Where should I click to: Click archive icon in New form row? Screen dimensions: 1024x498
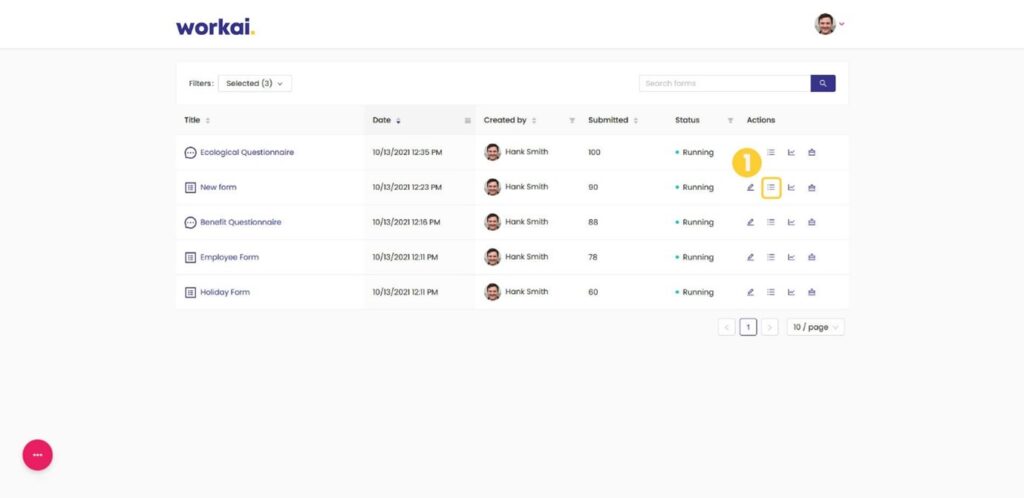pyautogui.click(x=812, y=187)
